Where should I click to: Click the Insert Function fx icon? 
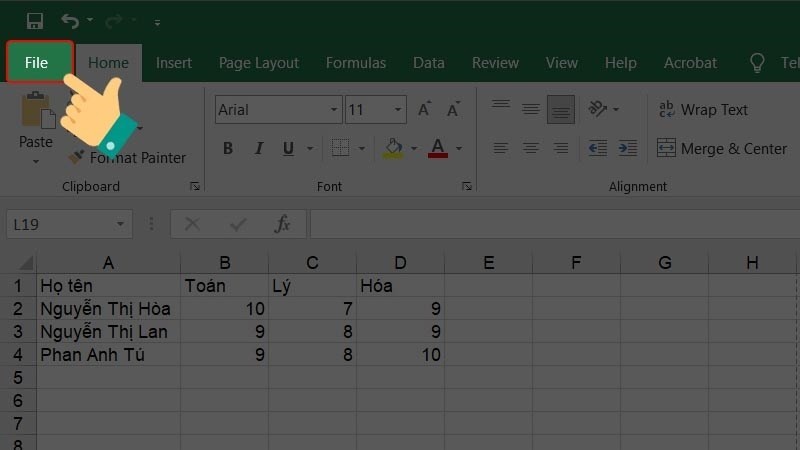tap(282, 223)
